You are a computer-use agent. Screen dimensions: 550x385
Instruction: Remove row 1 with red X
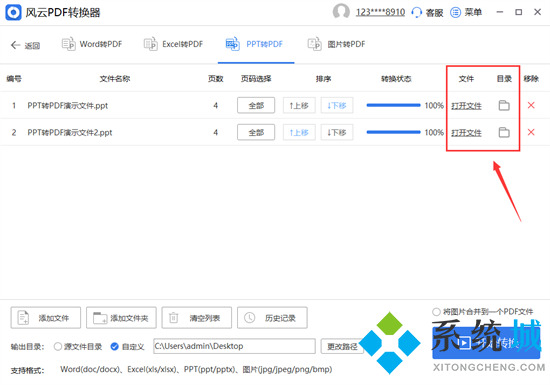click(531, 105)
